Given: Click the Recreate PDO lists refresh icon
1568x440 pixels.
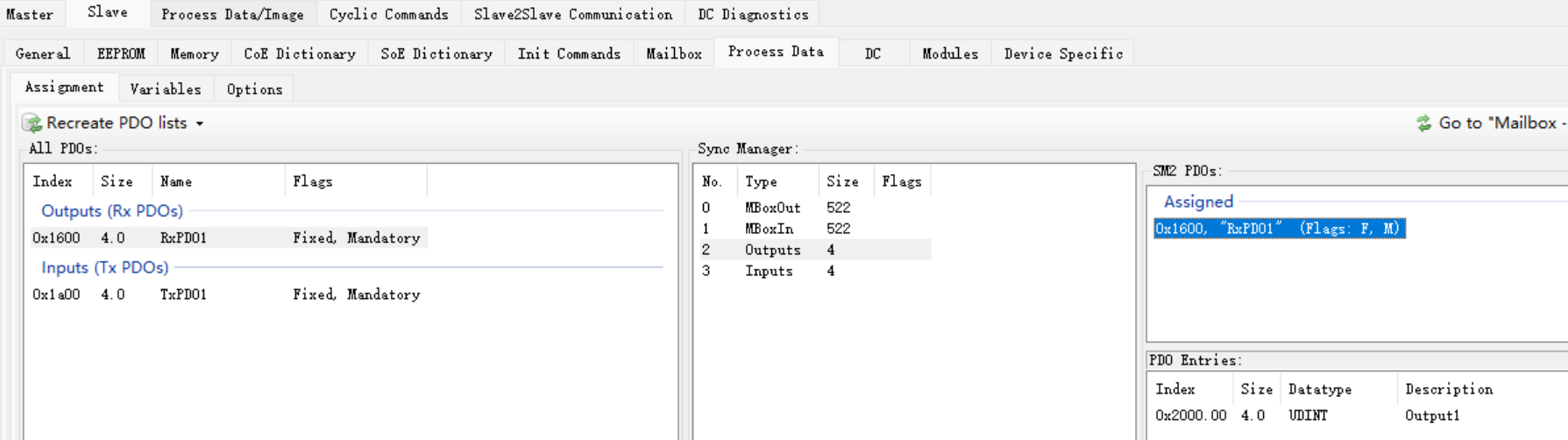Looking at the screenshot, I should click(32, 124).
